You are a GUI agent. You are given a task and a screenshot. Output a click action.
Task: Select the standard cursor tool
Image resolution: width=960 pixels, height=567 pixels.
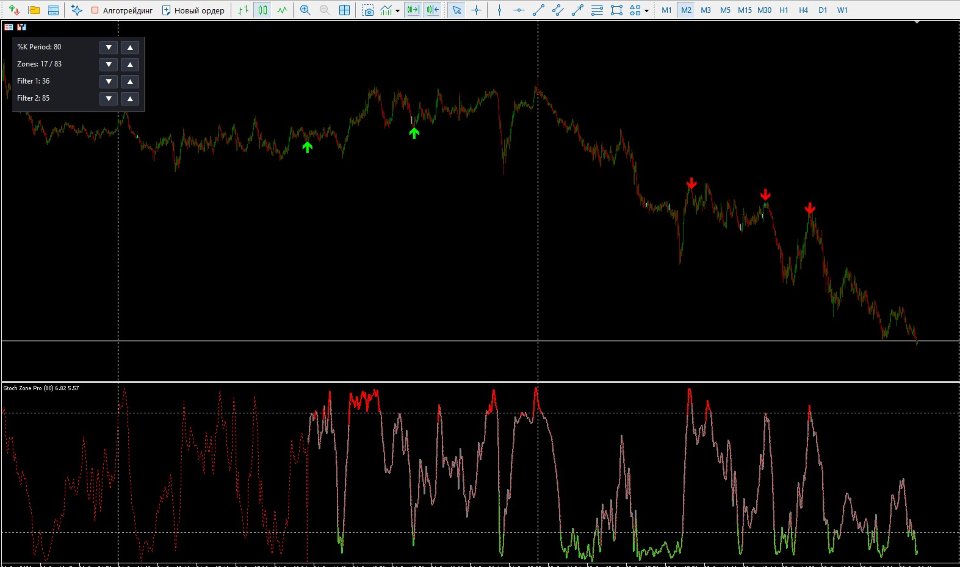click(456, 10)
